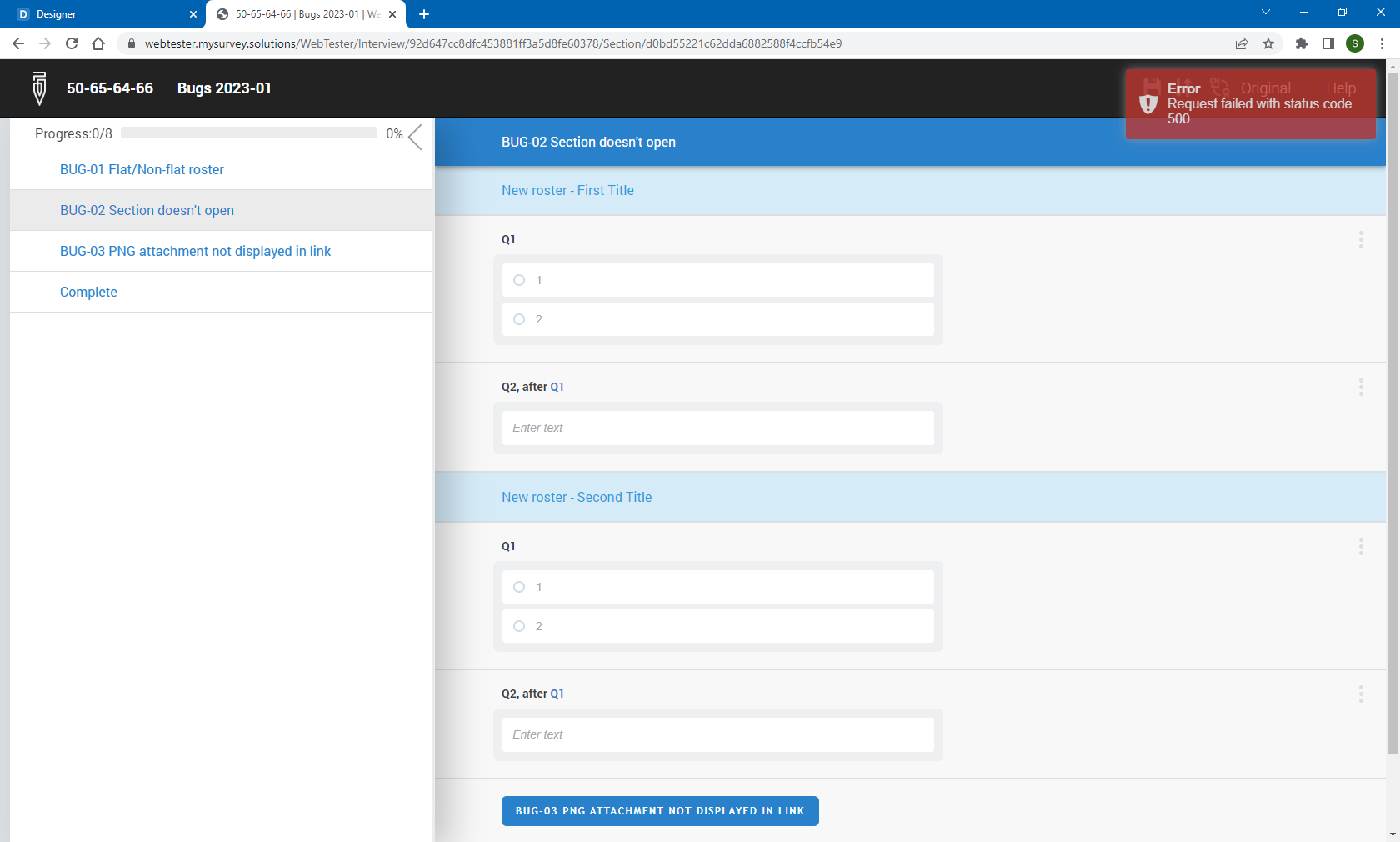Select option 2 in first roster Q1
Screen dimensions: 1400x842
718,319
